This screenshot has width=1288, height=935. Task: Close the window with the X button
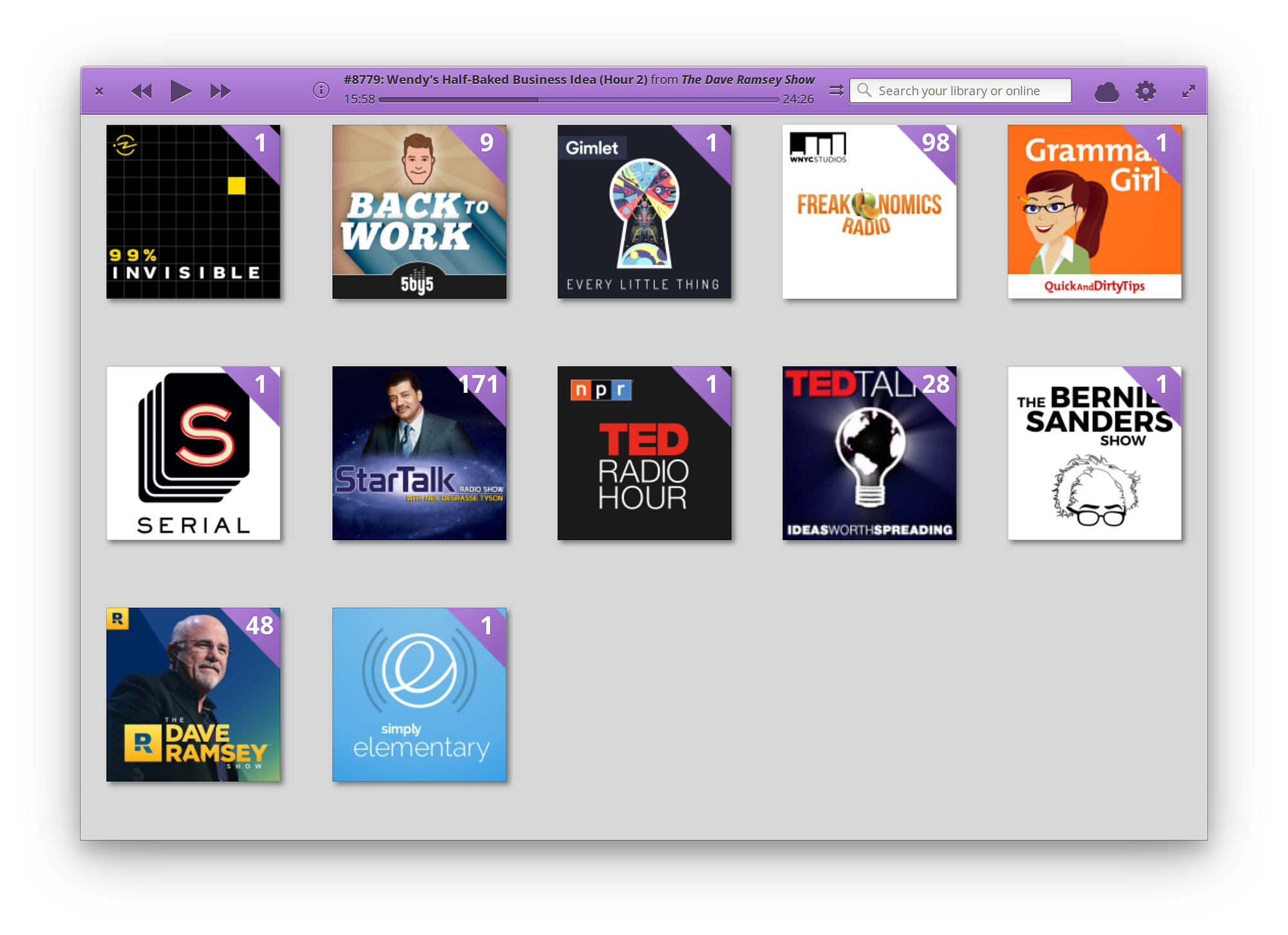click(x=99, y=91)
